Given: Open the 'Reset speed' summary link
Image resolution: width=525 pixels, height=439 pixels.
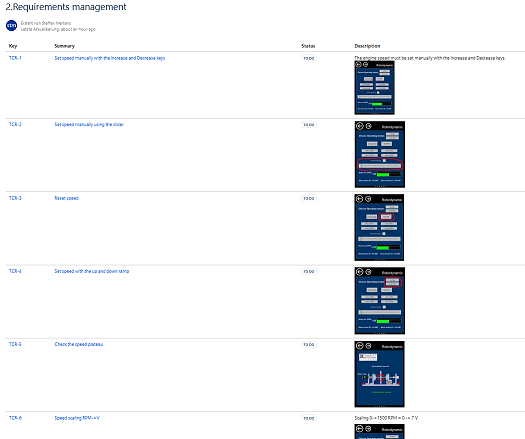Looking at the screenshot, I should click(66, 198).
